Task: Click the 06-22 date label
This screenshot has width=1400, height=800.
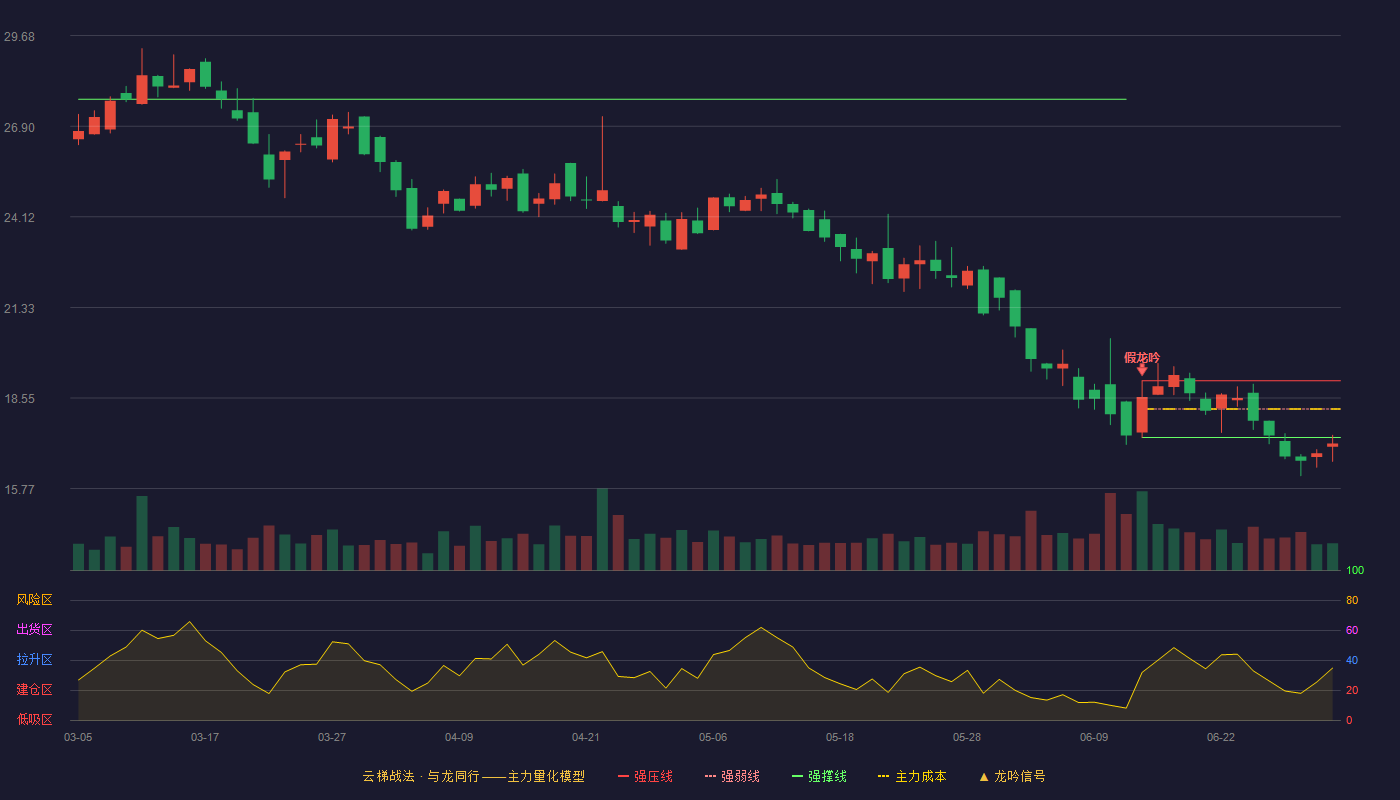Action: [1221, 737]
